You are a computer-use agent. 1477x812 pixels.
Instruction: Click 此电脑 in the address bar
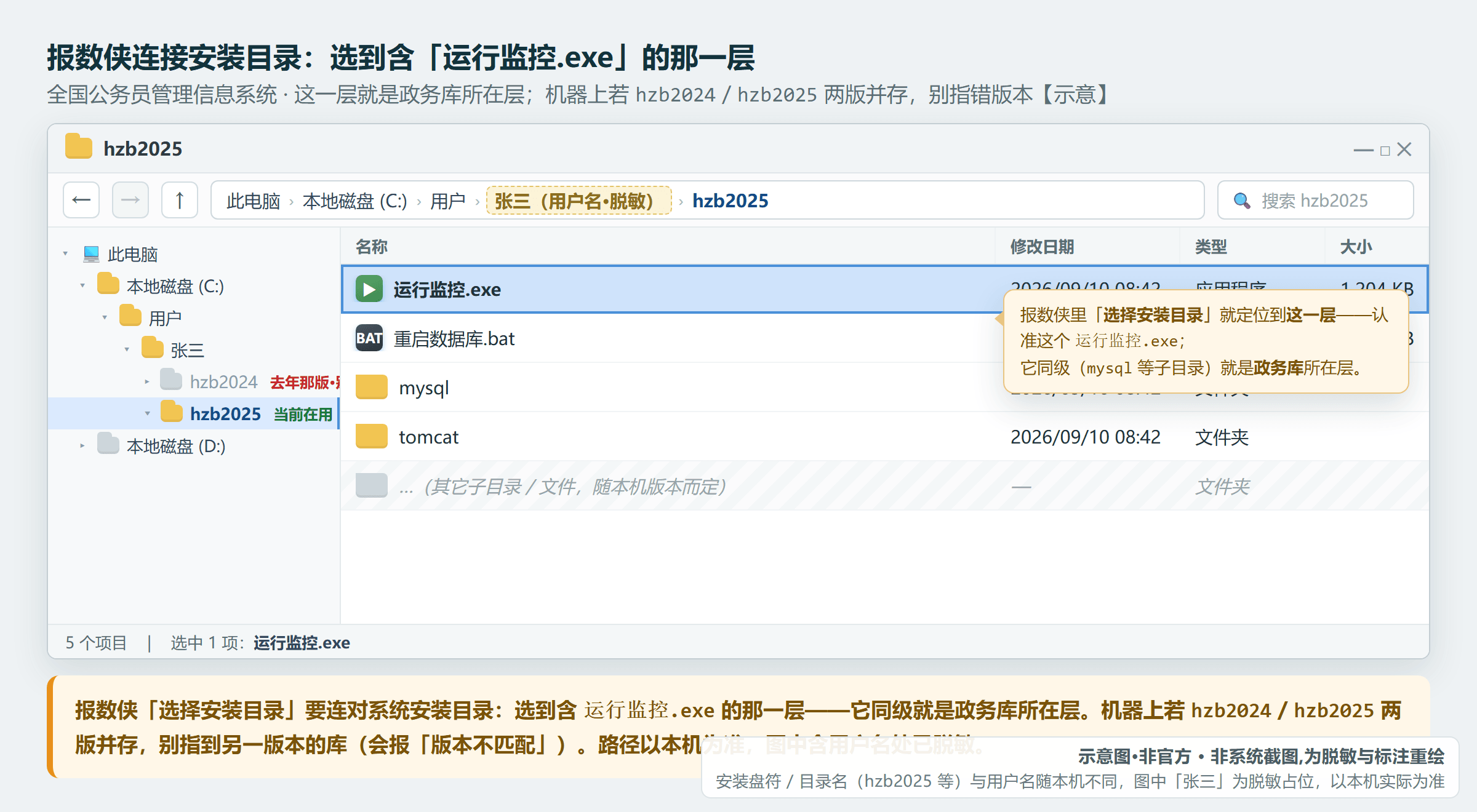tap(253, 201)
